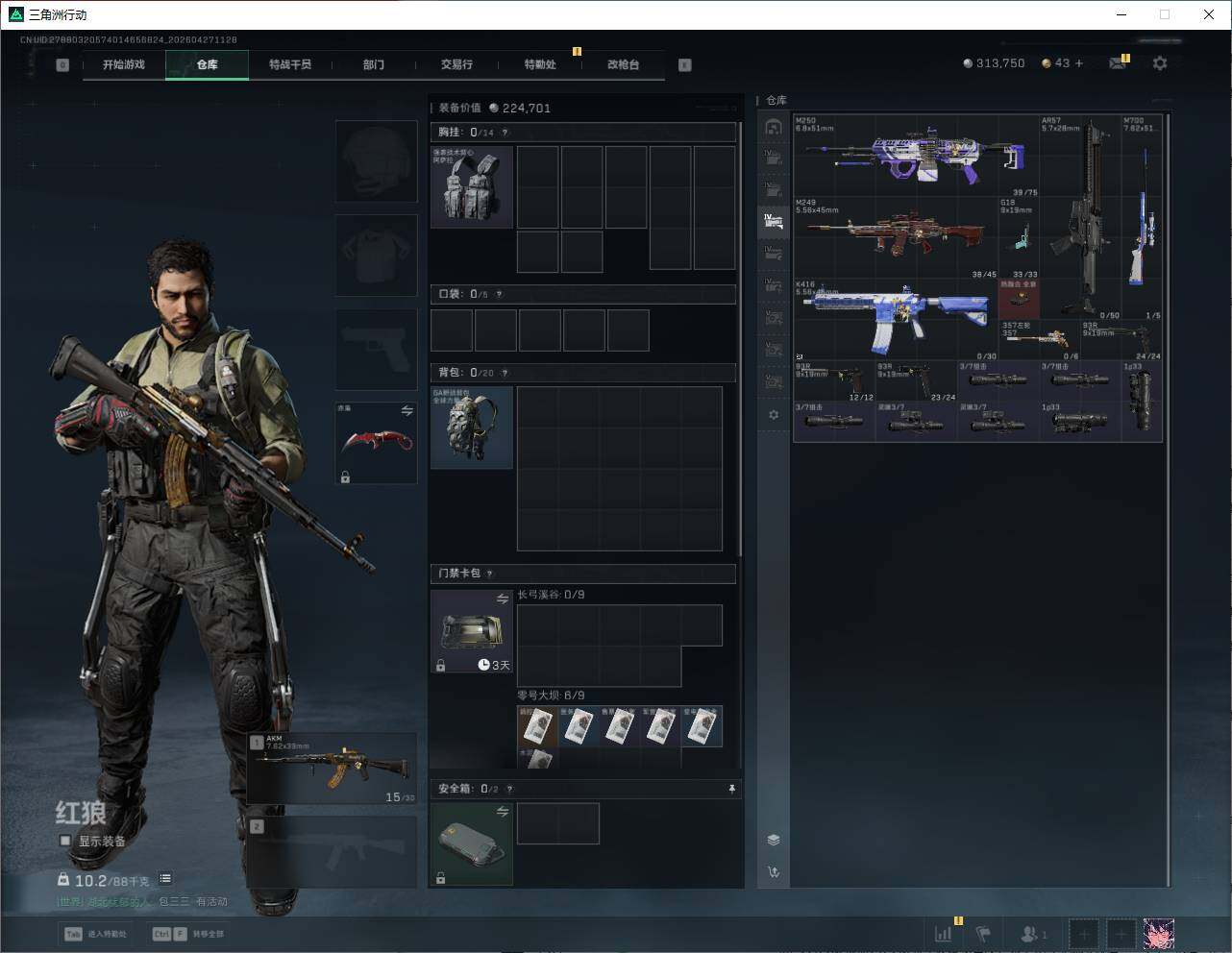Click the empty pistol equipment slot
The height and width of the screenshot is (953, 1232).
(377, 350)
